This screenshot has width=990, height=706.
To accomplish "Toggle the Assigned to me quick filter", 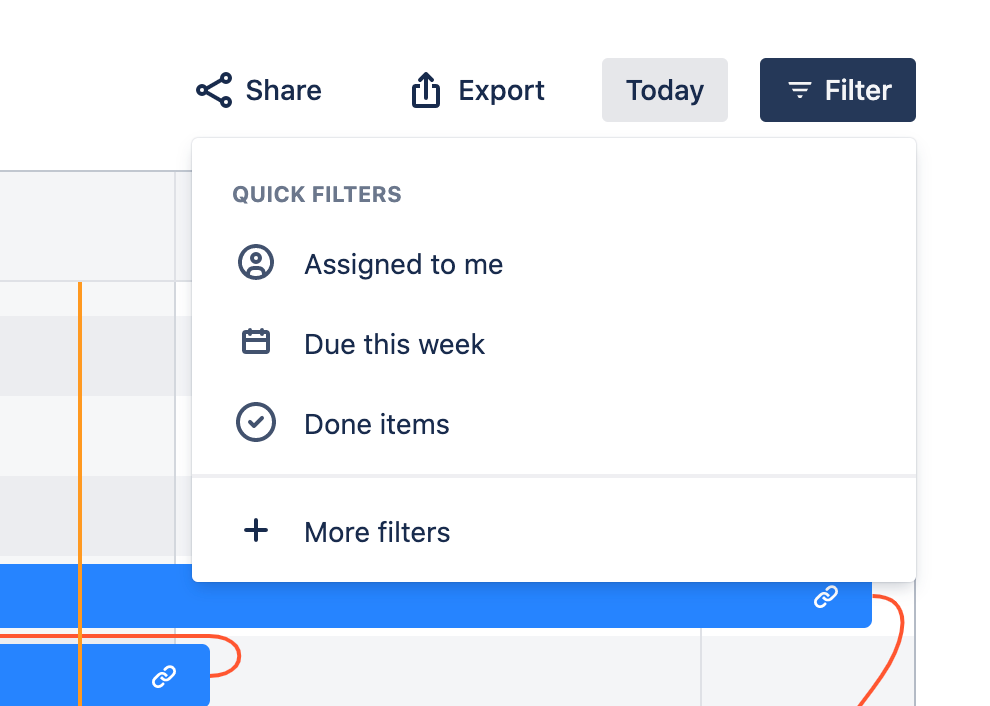I will (403, 264).
